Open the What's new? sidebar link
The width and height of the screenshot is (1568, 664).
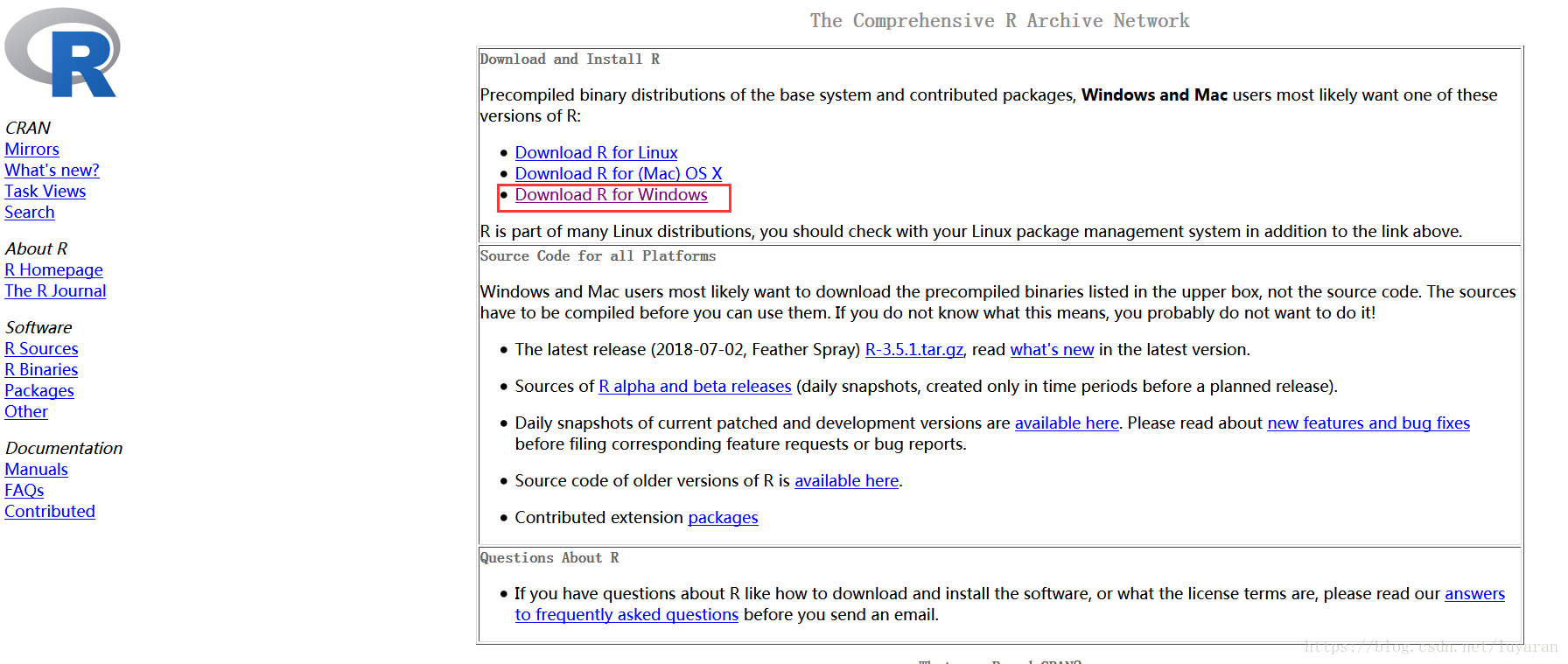pos(52,171)
